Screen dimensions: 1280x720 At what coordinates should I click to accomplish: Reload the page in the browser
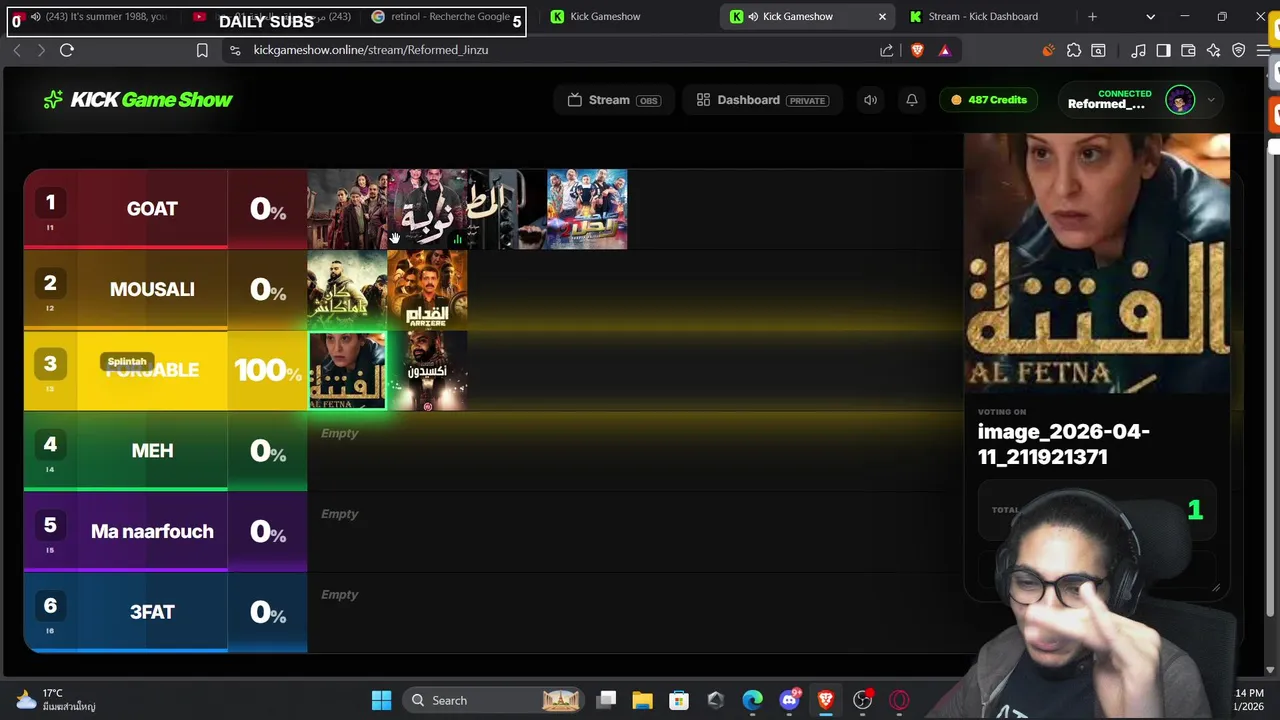click(67, 50)
